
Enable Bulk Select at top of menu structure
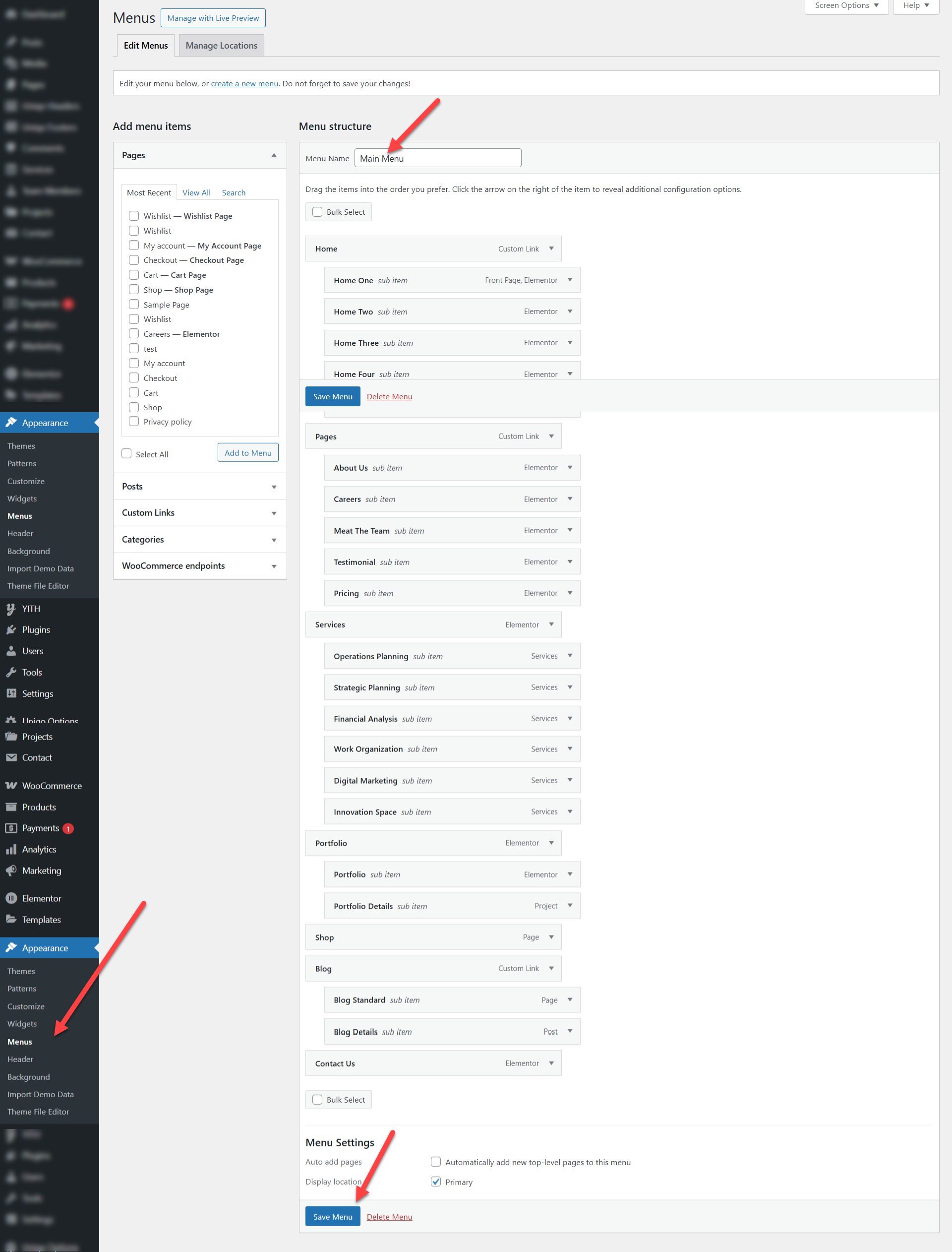[317, 212]
